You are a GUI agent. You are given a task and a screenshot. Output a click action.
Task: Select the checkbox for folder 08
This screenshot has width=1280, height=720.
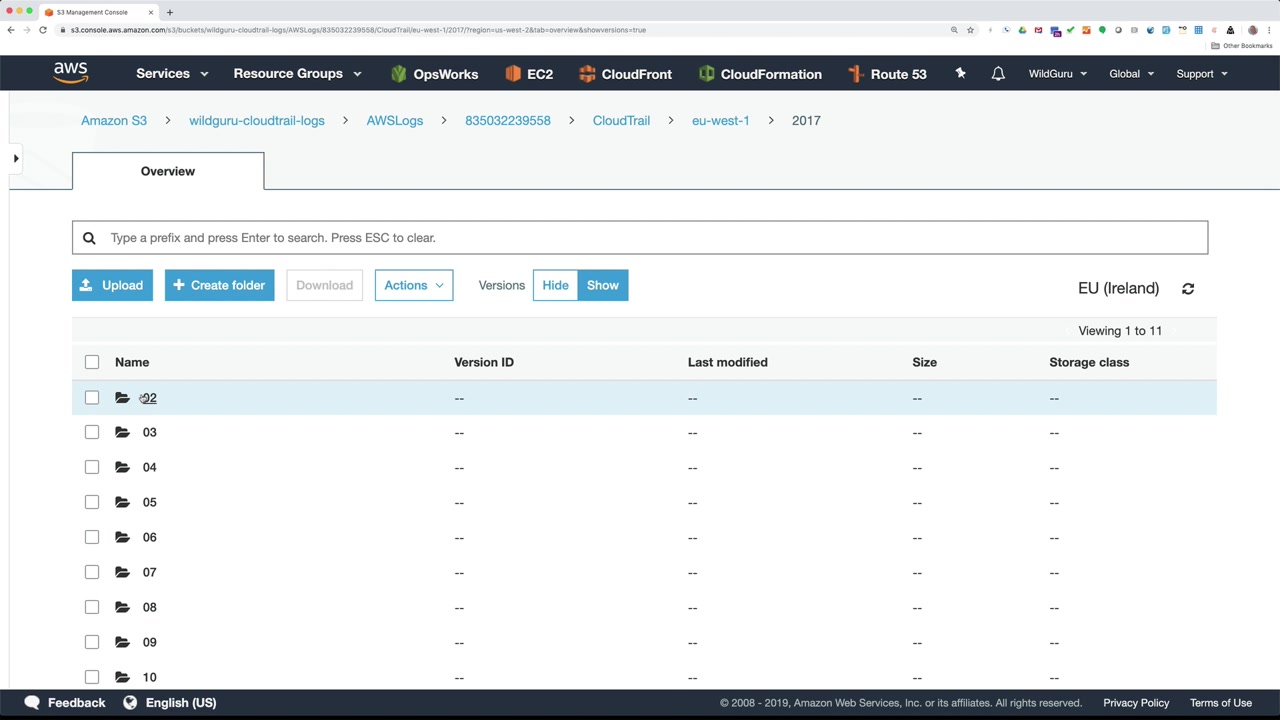(x=92, y=607)
